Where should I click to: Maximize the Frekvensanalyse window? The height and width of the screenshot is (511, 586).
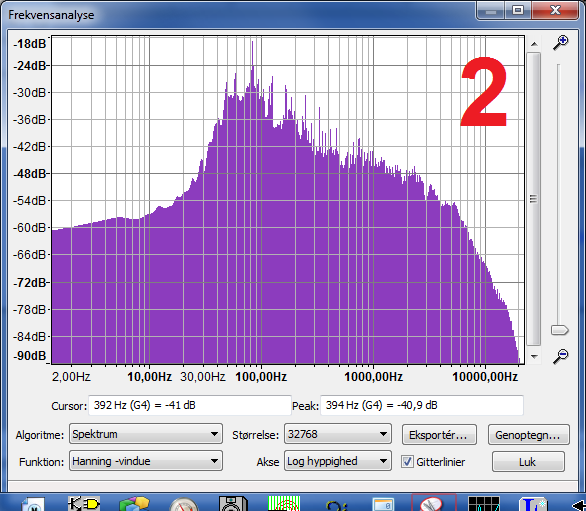tap(518, 10)
